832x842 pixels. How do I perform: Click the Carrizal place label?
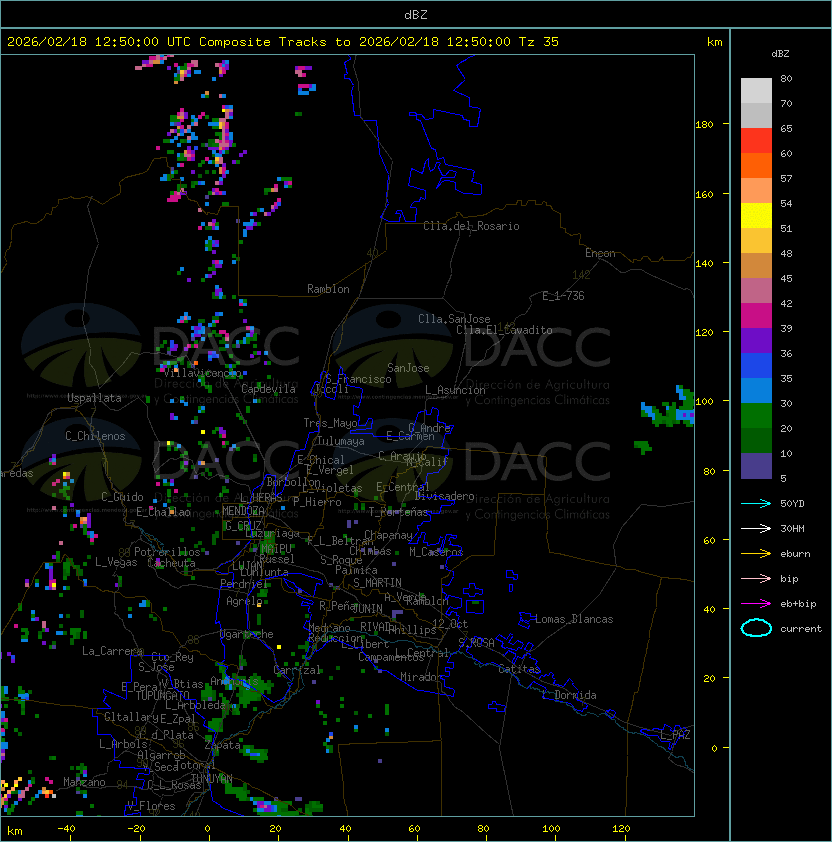click(297, 670)
